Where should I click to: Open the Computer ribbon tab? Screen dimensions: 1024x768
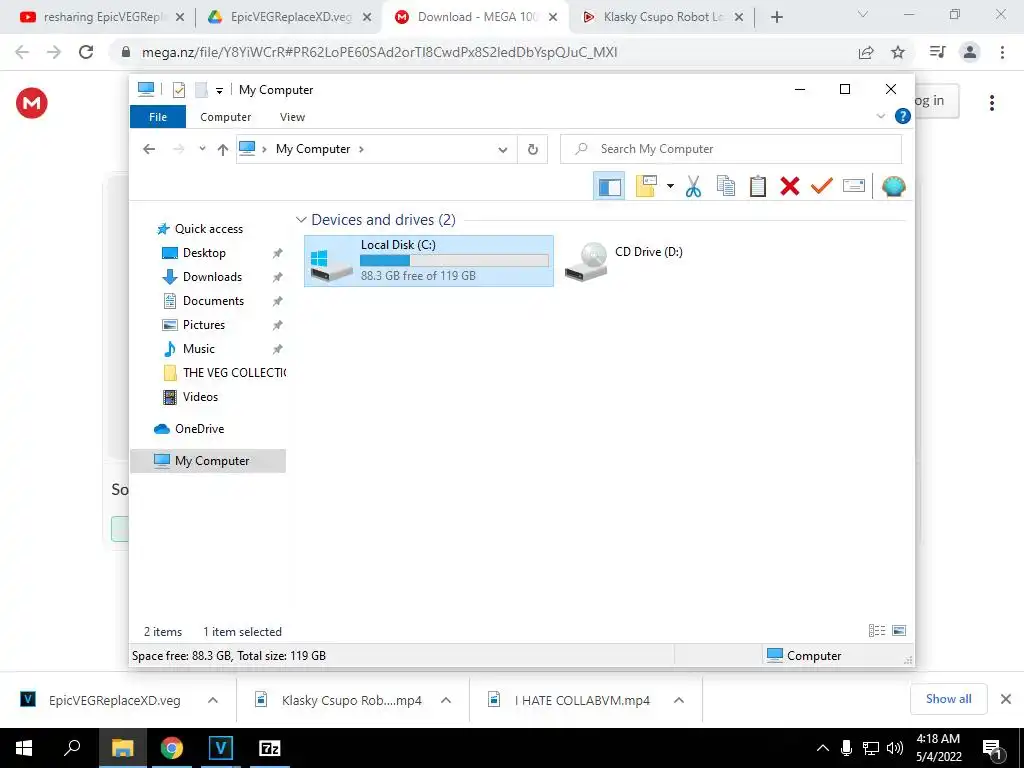click(225, 117)
